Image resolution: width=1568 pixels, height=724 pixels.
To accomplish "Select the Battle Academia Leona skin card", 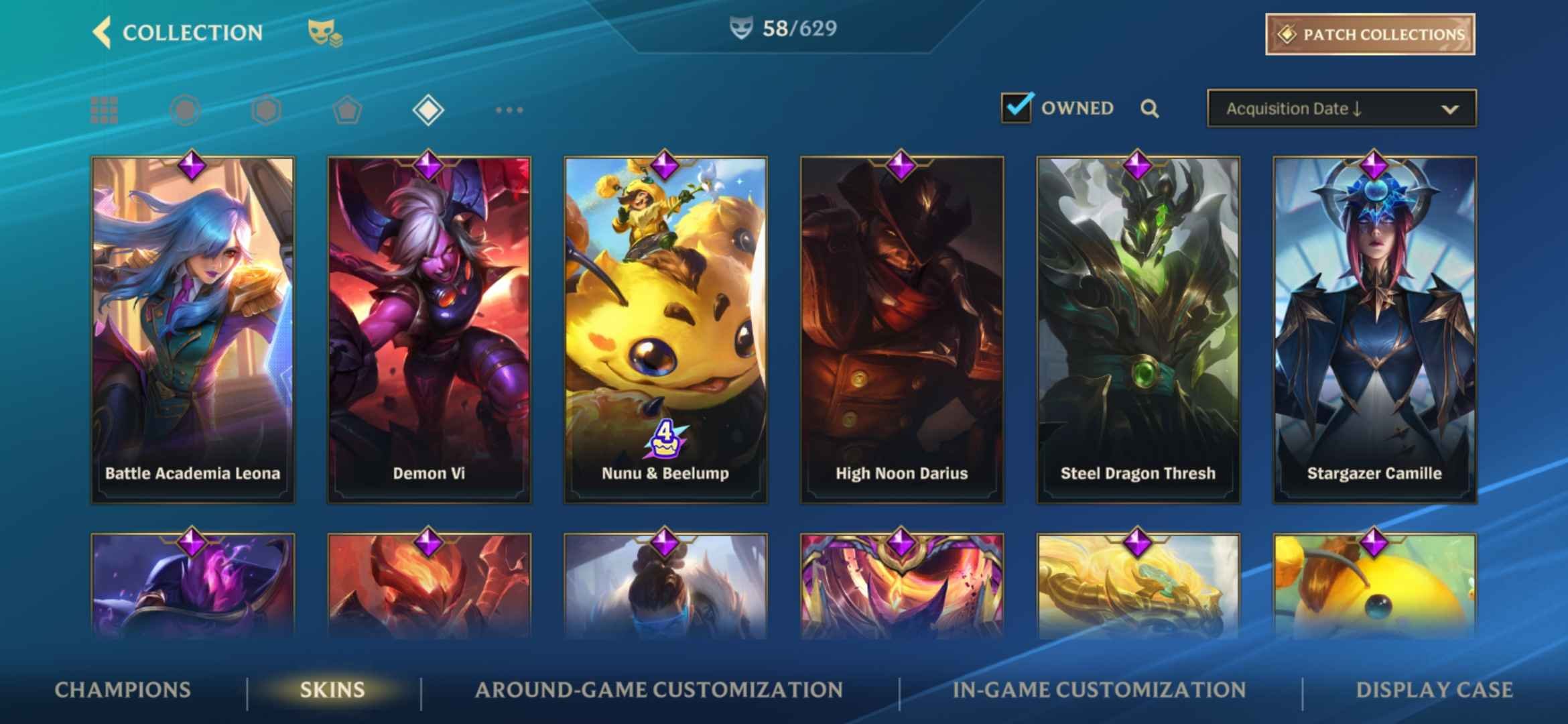I will coord(193,330).
